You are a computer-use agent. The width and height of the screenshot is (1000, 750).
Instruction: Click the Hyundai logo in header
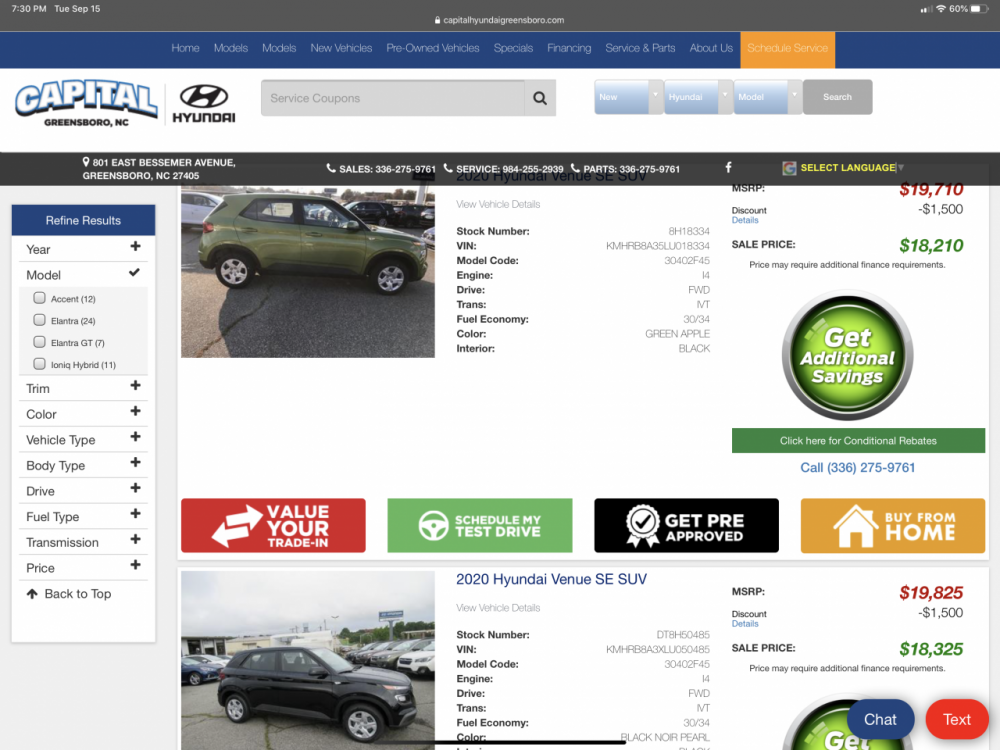pyautogui.click(x=204, y=103)
